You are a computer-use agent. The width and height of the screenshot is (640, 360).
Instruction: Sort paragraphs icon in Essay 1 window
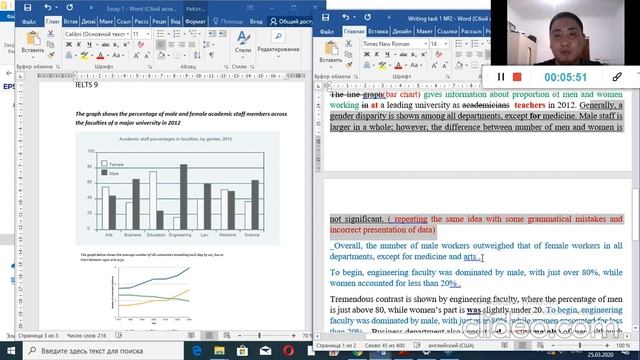point(197,55)
